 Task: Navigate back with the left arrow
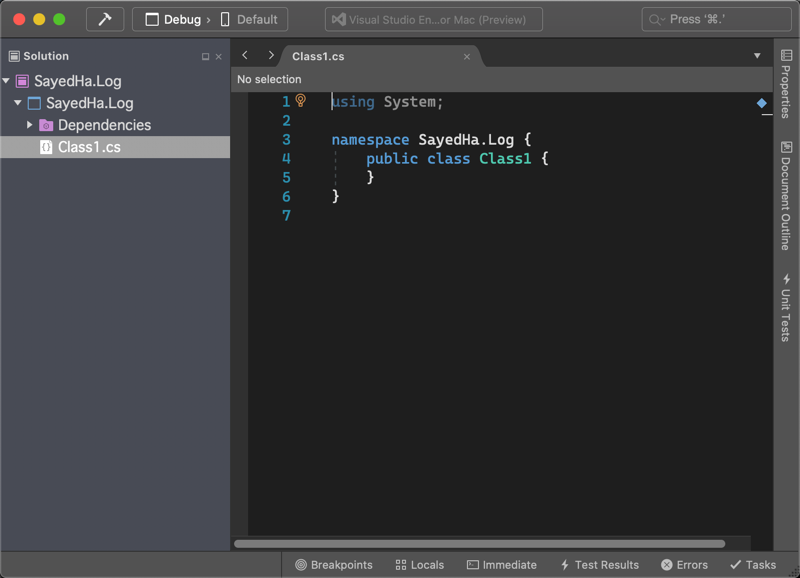pos(245,55)
